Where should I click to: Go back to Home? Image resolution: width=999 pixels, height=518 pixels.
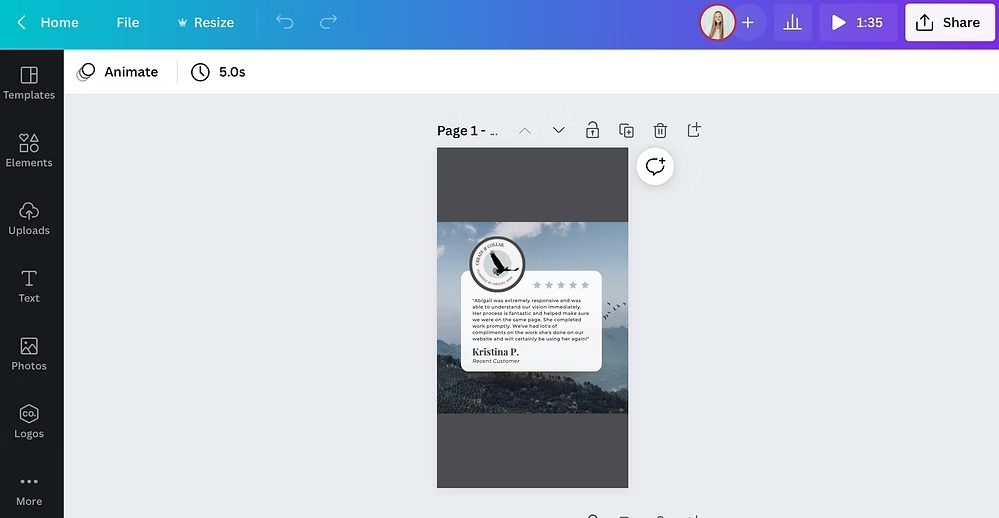59,23
